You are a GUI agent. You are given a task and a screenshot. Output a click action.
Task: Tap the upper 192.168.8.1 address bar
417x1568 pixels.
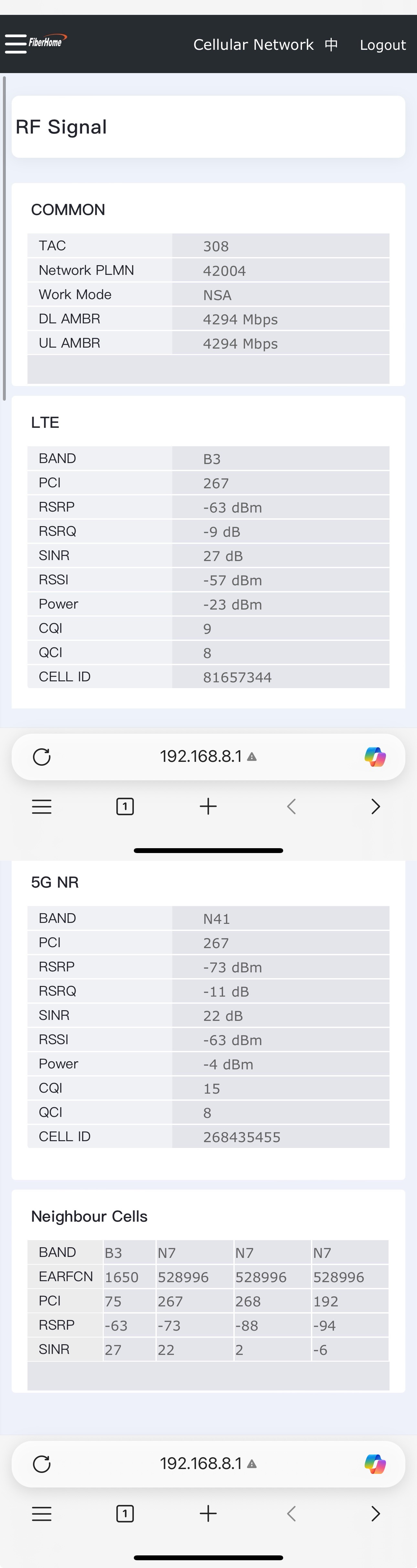(208, 757)
